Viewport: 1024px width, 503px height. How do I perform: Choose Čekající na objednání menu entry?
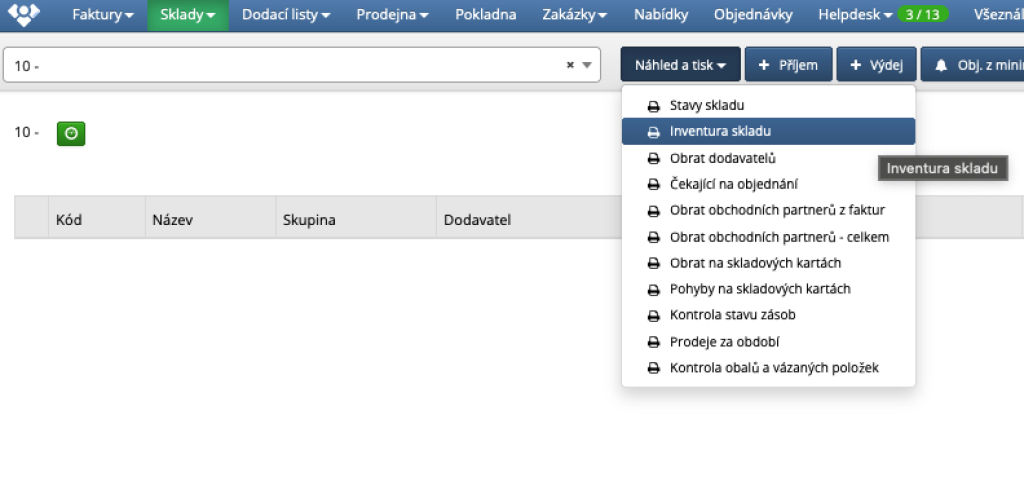pos(733,184)
